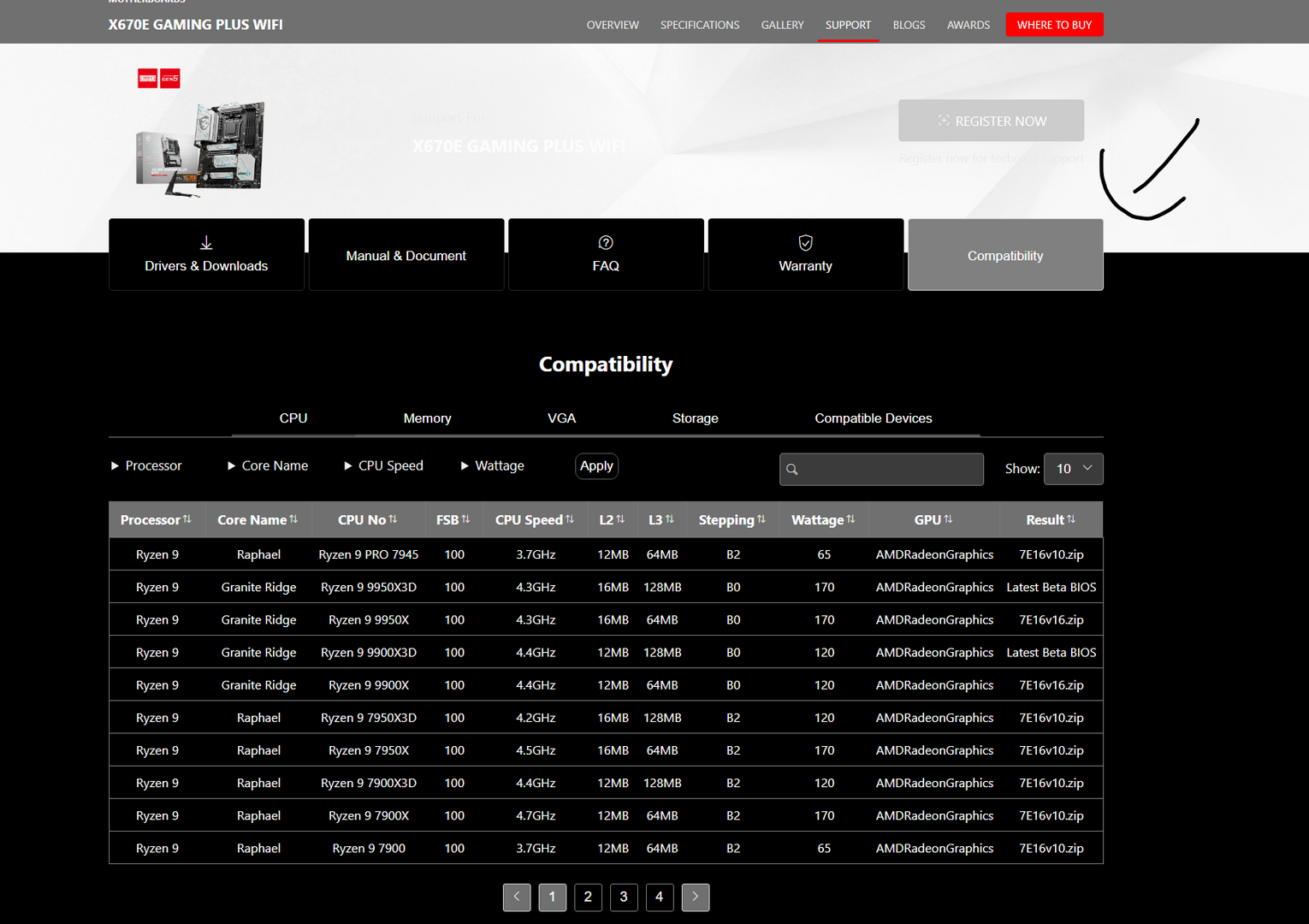The height and width of the screenshot is (924, 1309).
Task: Sort table by Processor column arrows
Action: 187,519
